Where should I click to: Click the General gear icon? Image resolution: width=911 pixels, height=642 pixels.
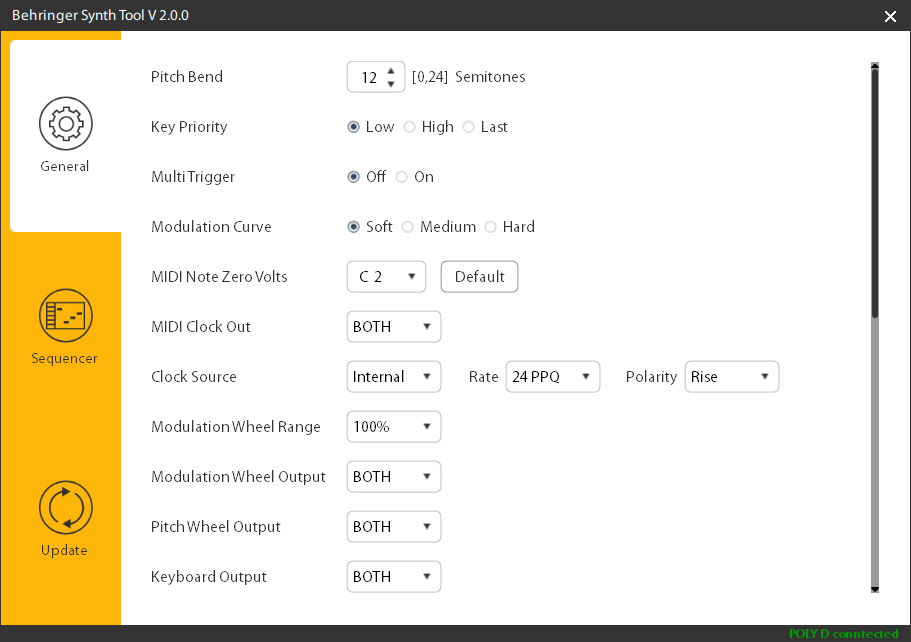65,124
